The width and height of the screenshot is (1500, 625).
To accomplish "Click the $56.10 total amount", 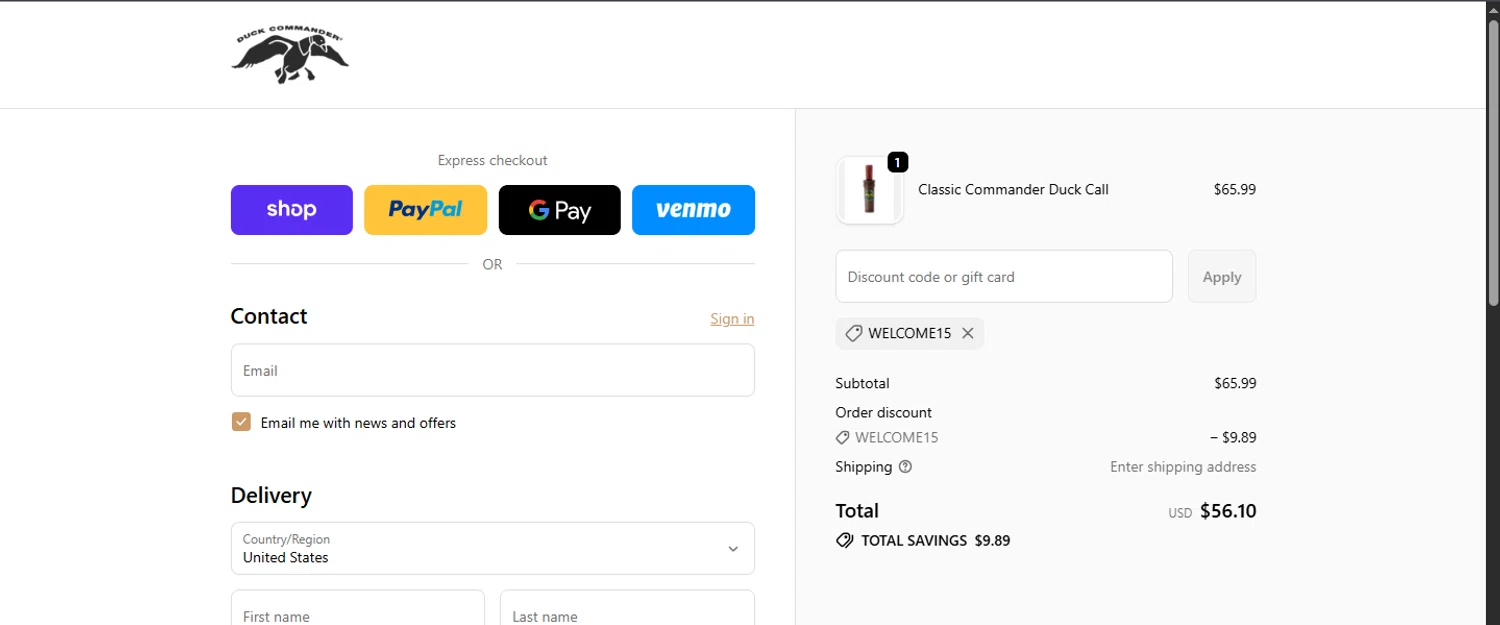I will click(1228, 511).
